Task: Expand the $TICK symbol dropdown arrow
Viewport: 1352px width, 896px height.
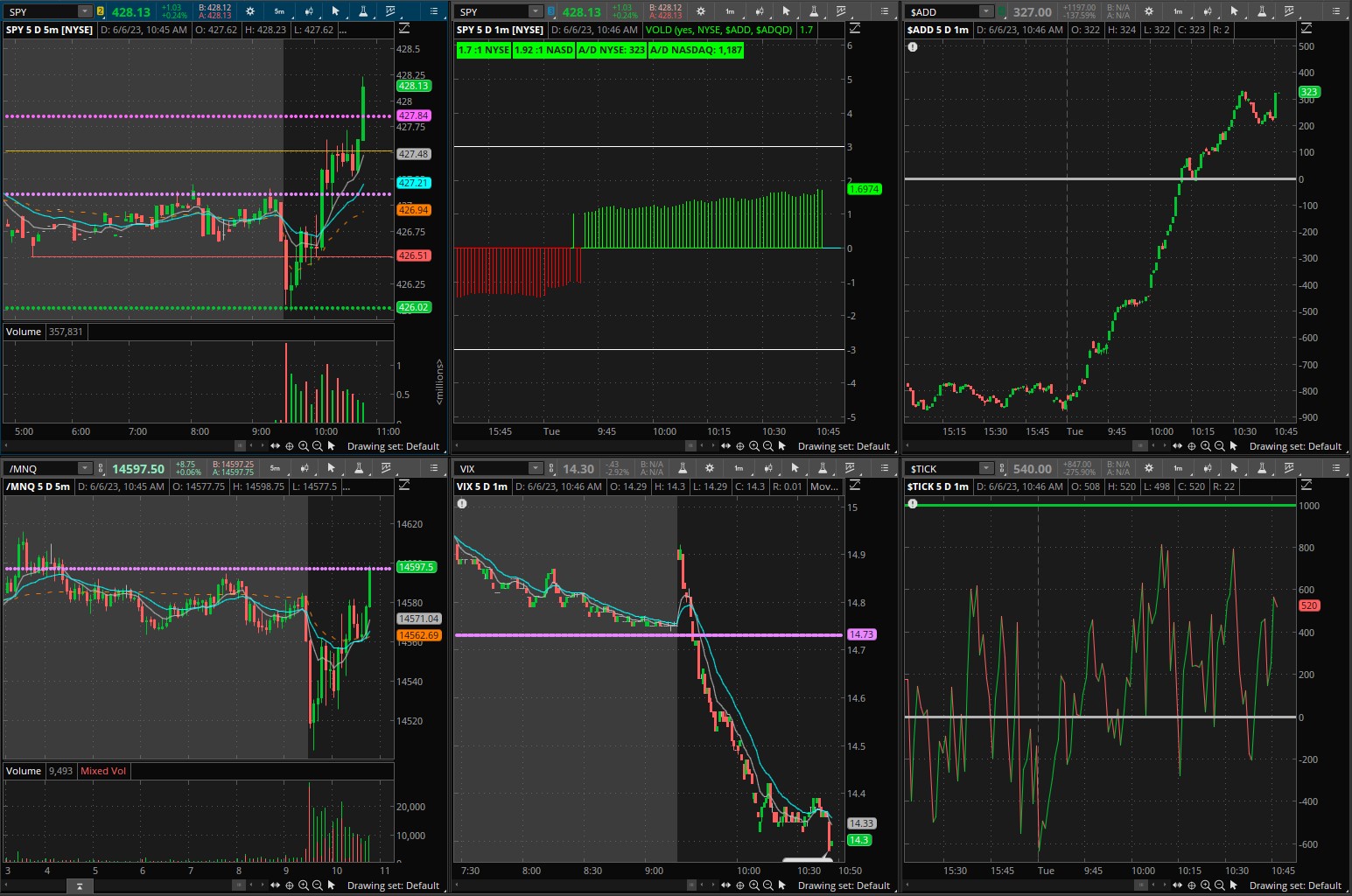Action: [x=986, y=468]
